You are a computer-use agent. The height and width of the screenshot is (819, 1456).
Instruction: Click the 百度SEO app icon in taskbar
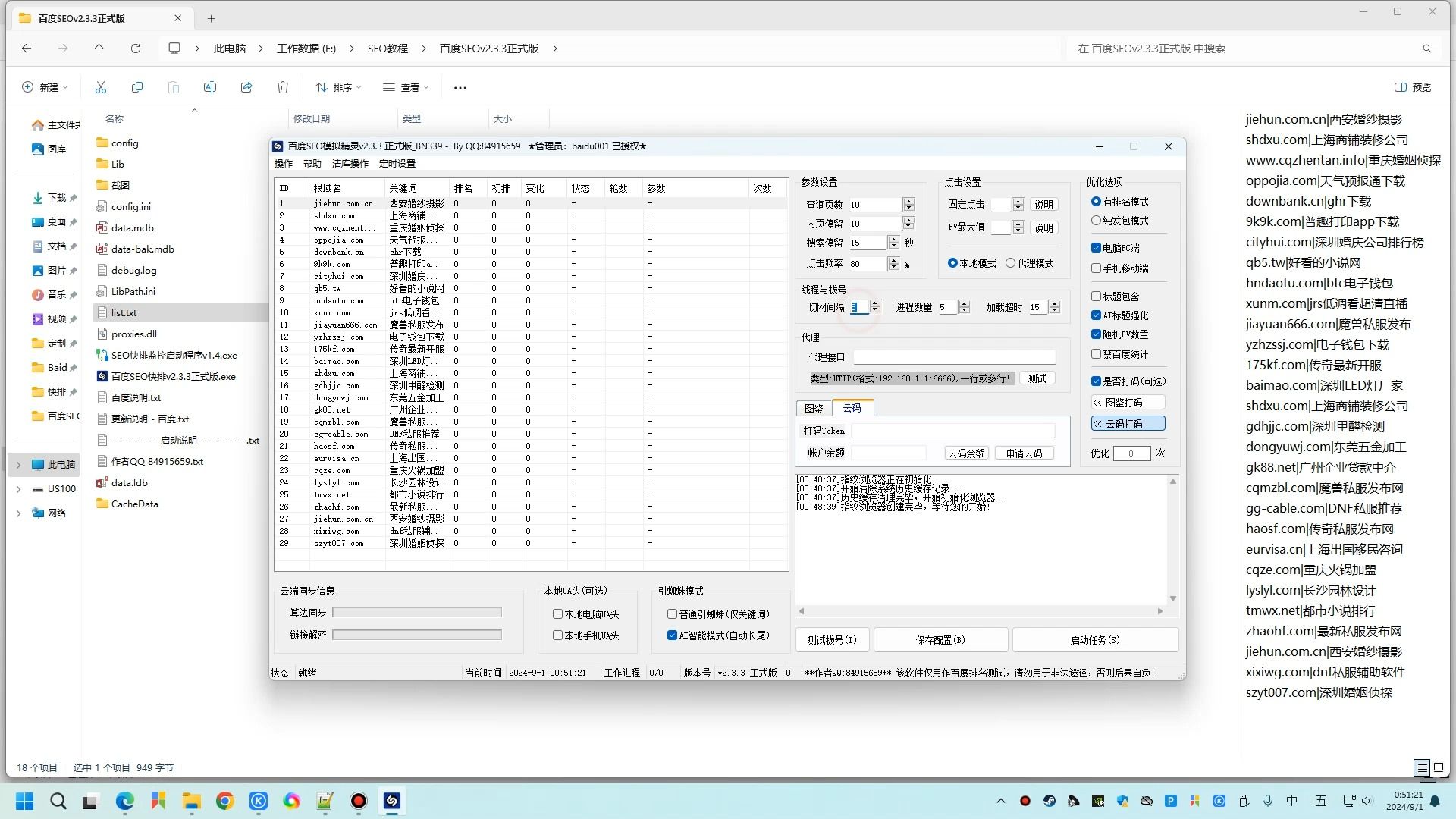tap(392, 801)
